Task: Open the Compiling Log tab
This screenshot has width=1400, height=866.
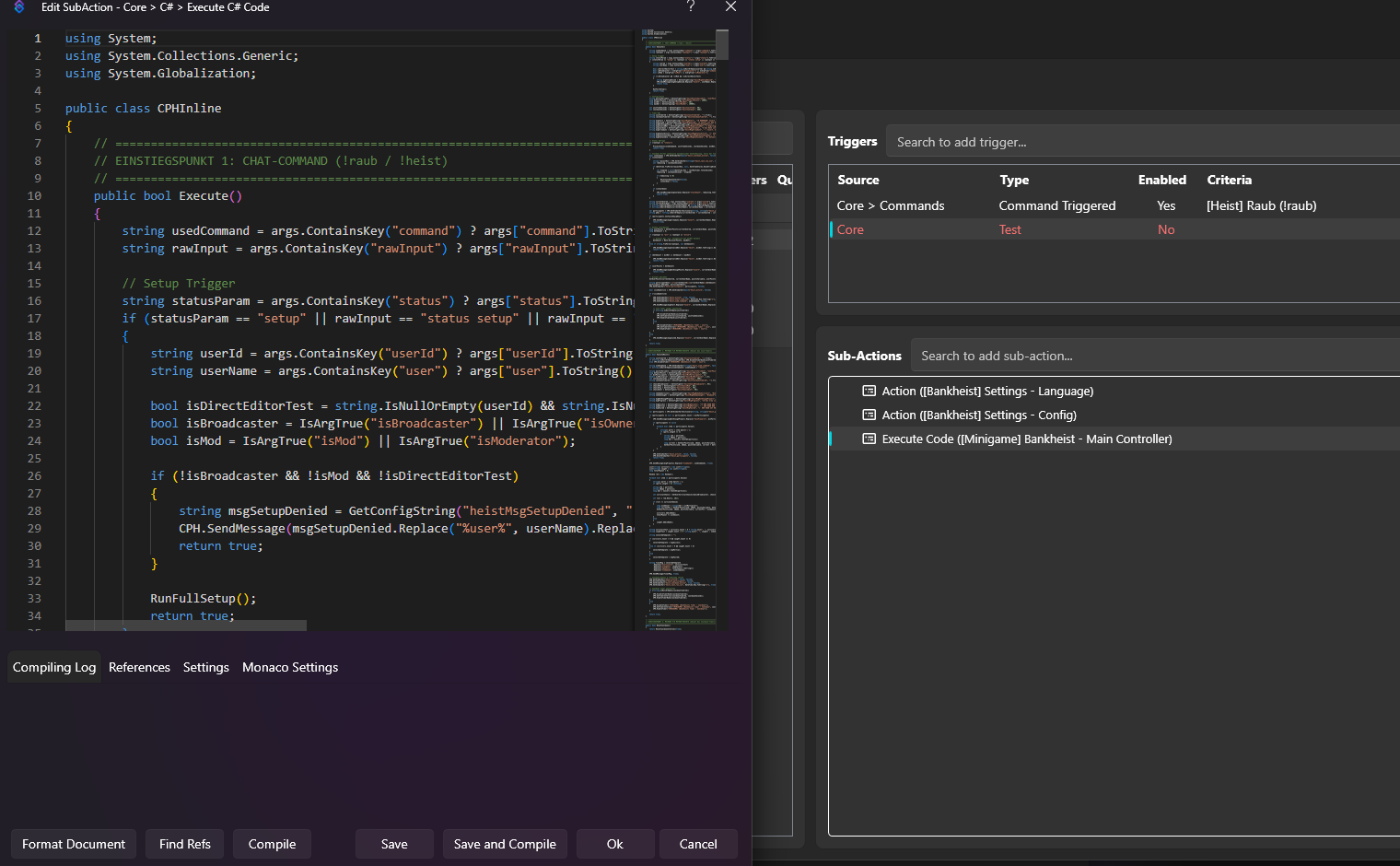Action: coord(54,667)
